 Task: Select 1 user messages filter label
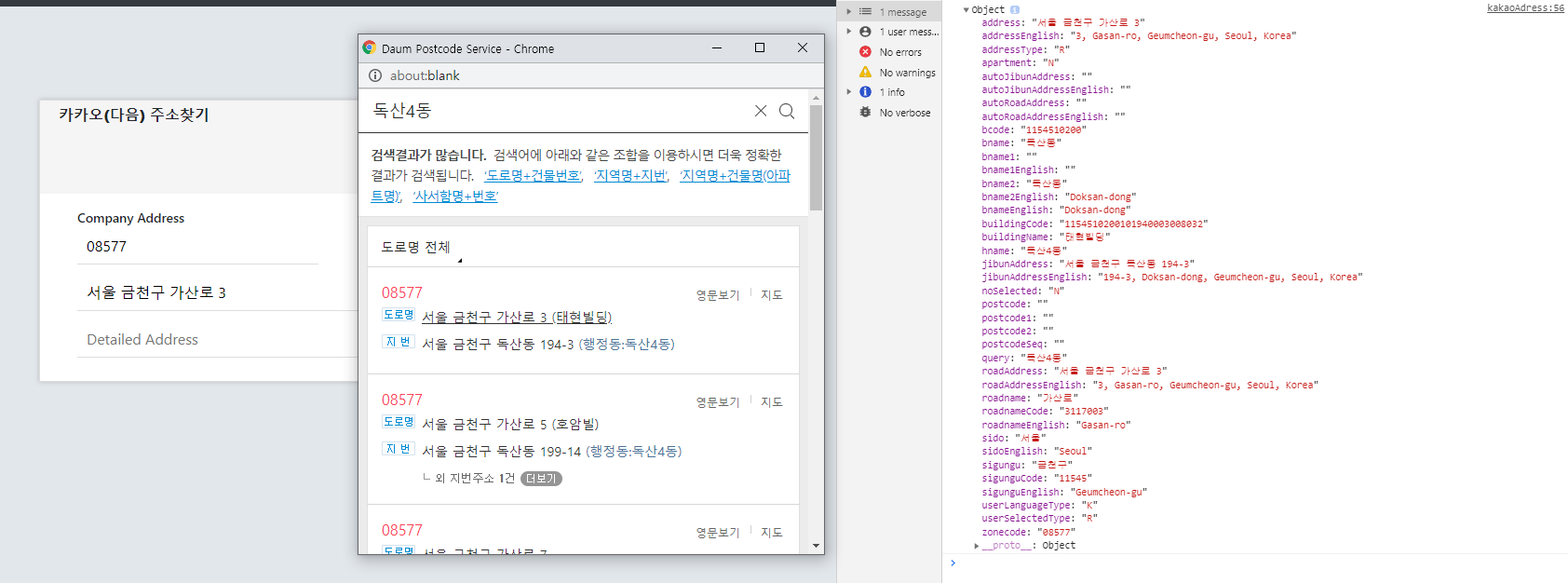909,32
